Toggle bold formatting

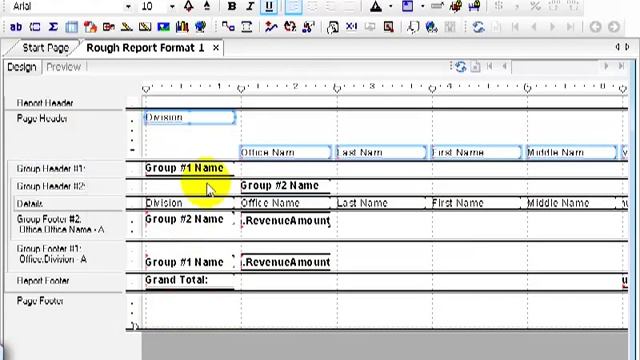pos(232,6)
